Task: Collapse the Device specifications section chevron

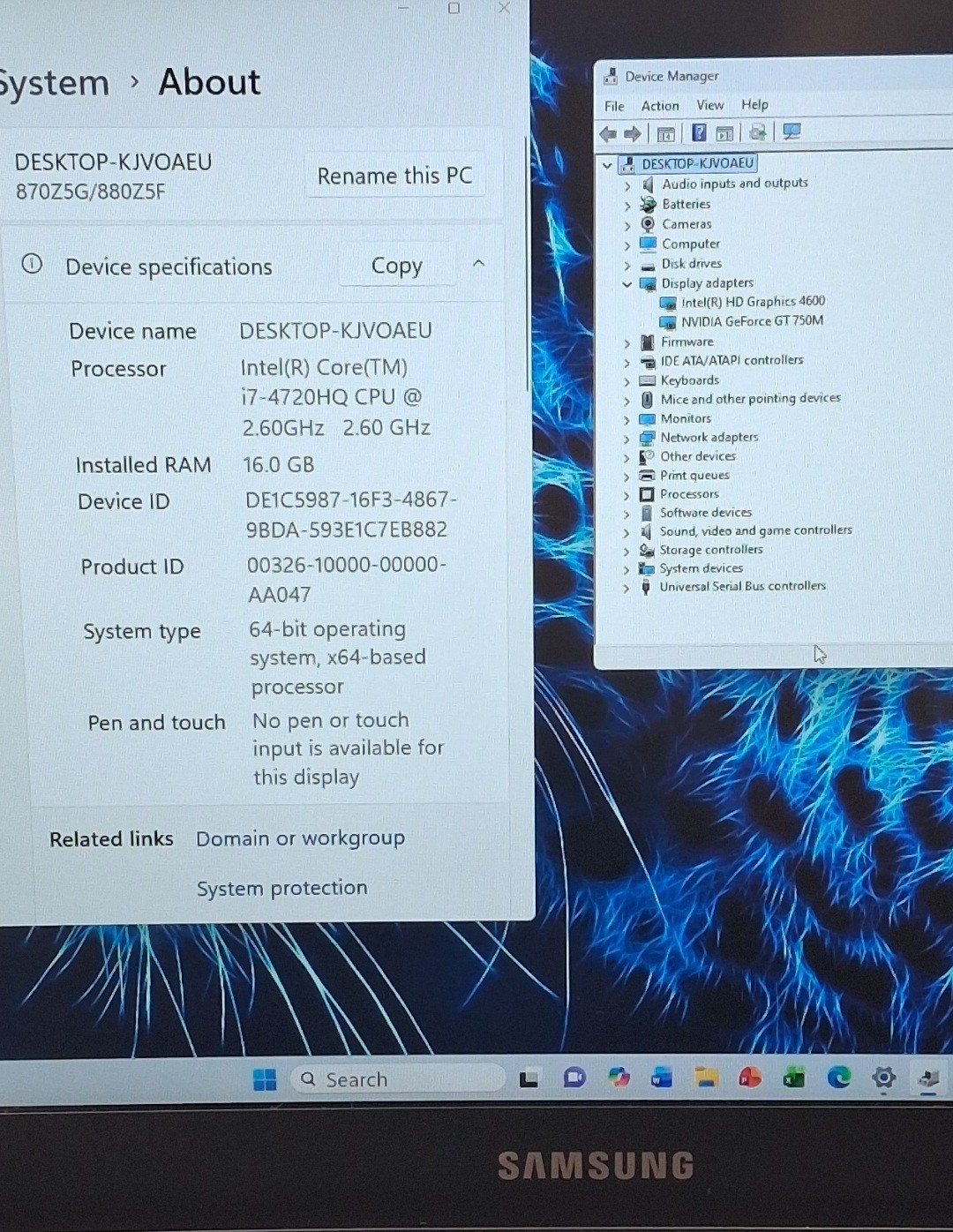Action: [479, 263]
